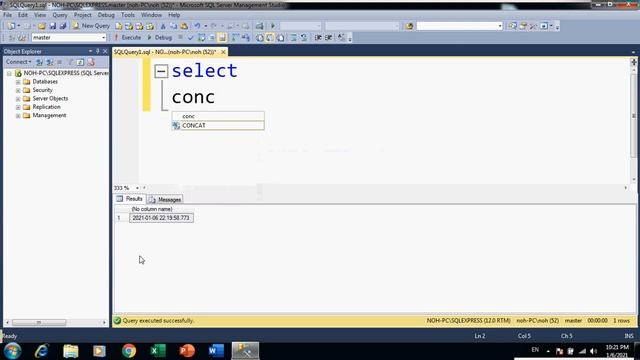The width and height of the screenshot is (640, 360).
Task: Open PowerPoint from the taskbar
Action: click(x=187, y=351)
